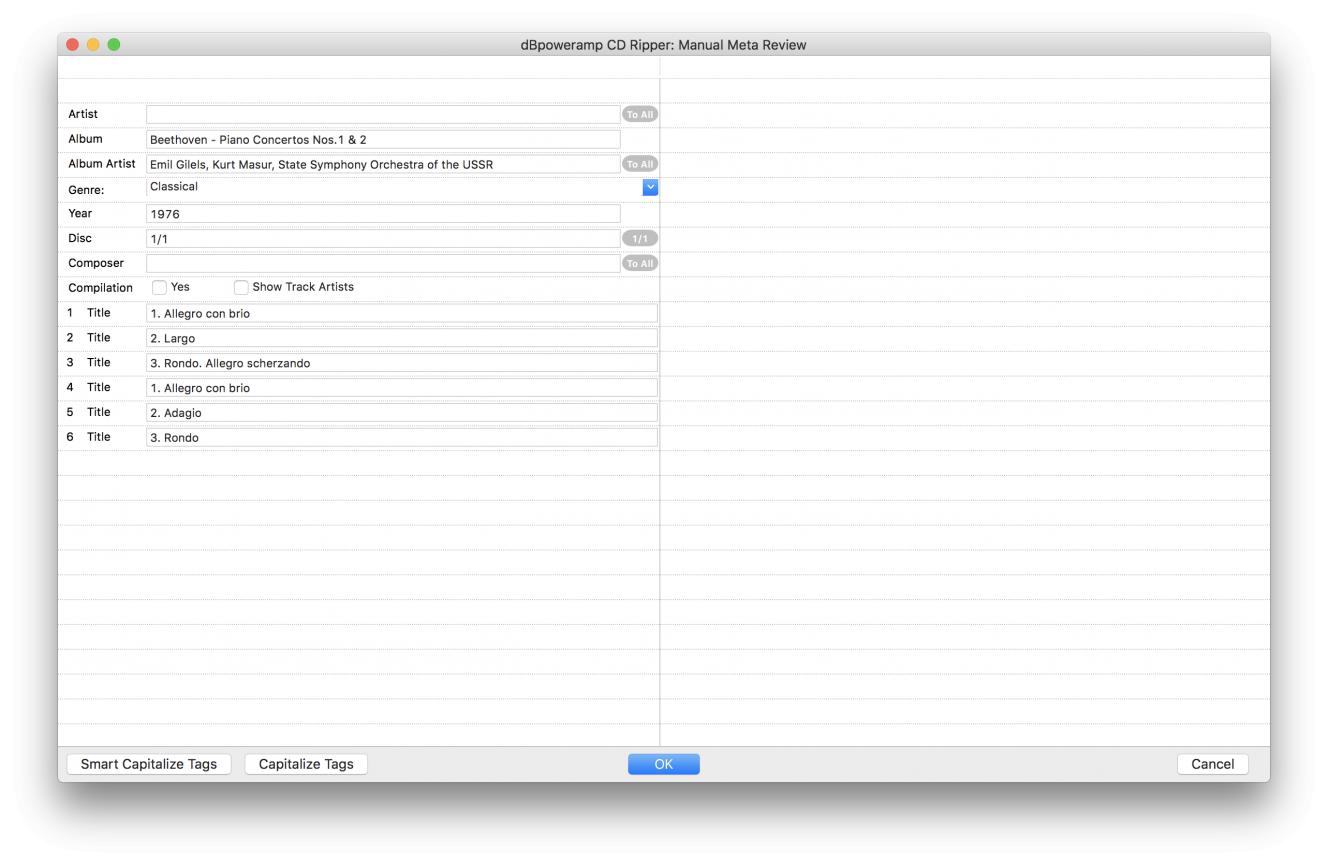Minimize the dBpoweramp window

coord(93,45)
